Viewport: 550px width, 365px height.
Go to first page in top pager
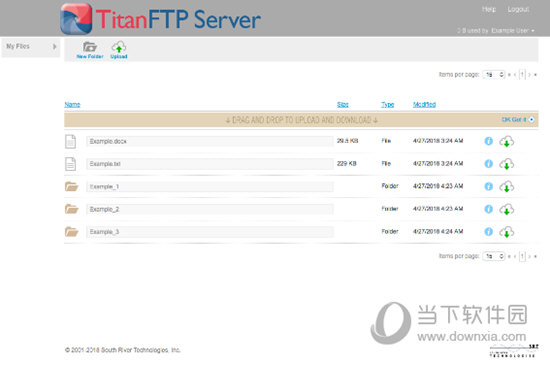[x=509, y=74]
